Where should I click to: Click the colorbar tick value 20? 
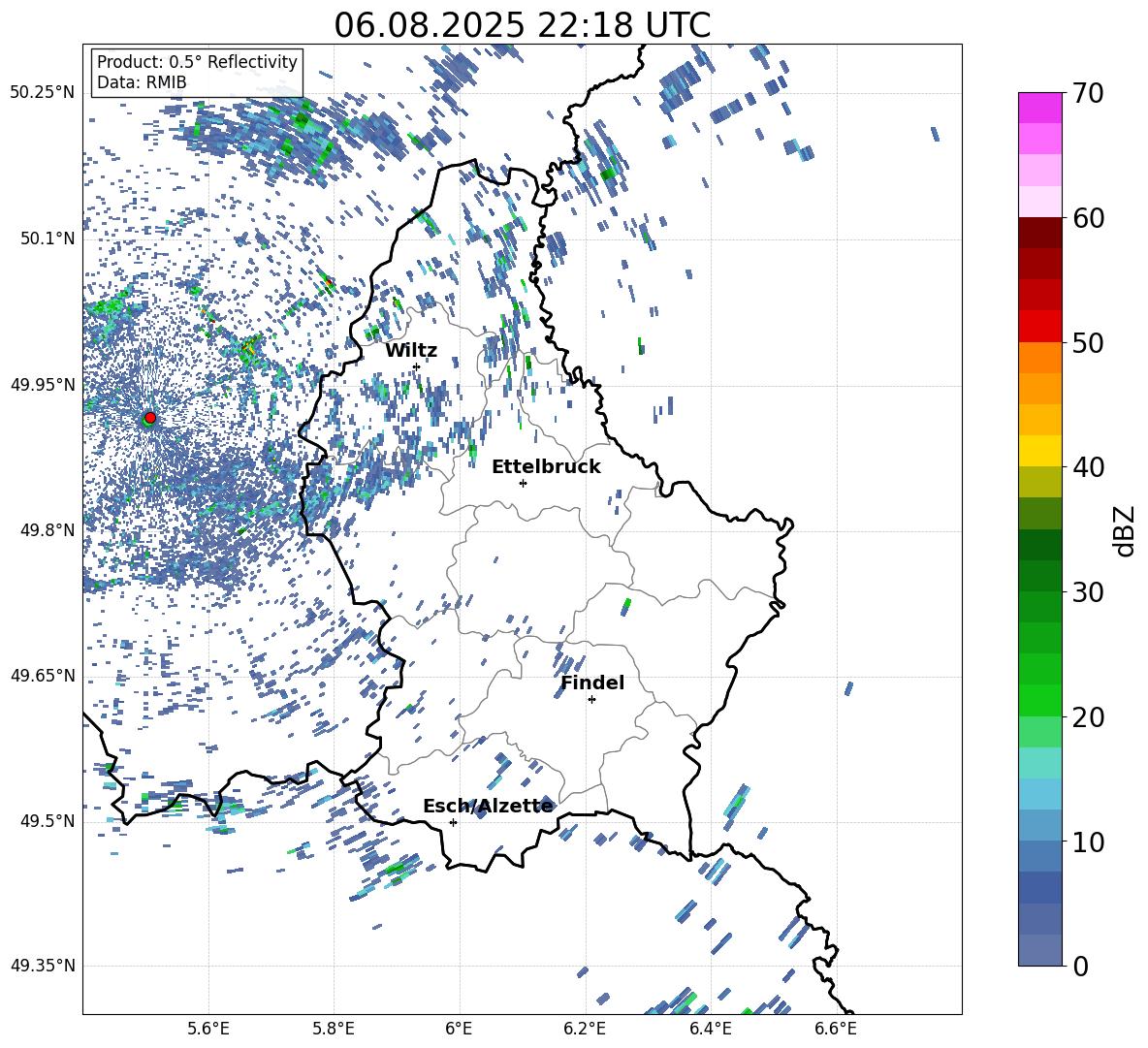1089,717
